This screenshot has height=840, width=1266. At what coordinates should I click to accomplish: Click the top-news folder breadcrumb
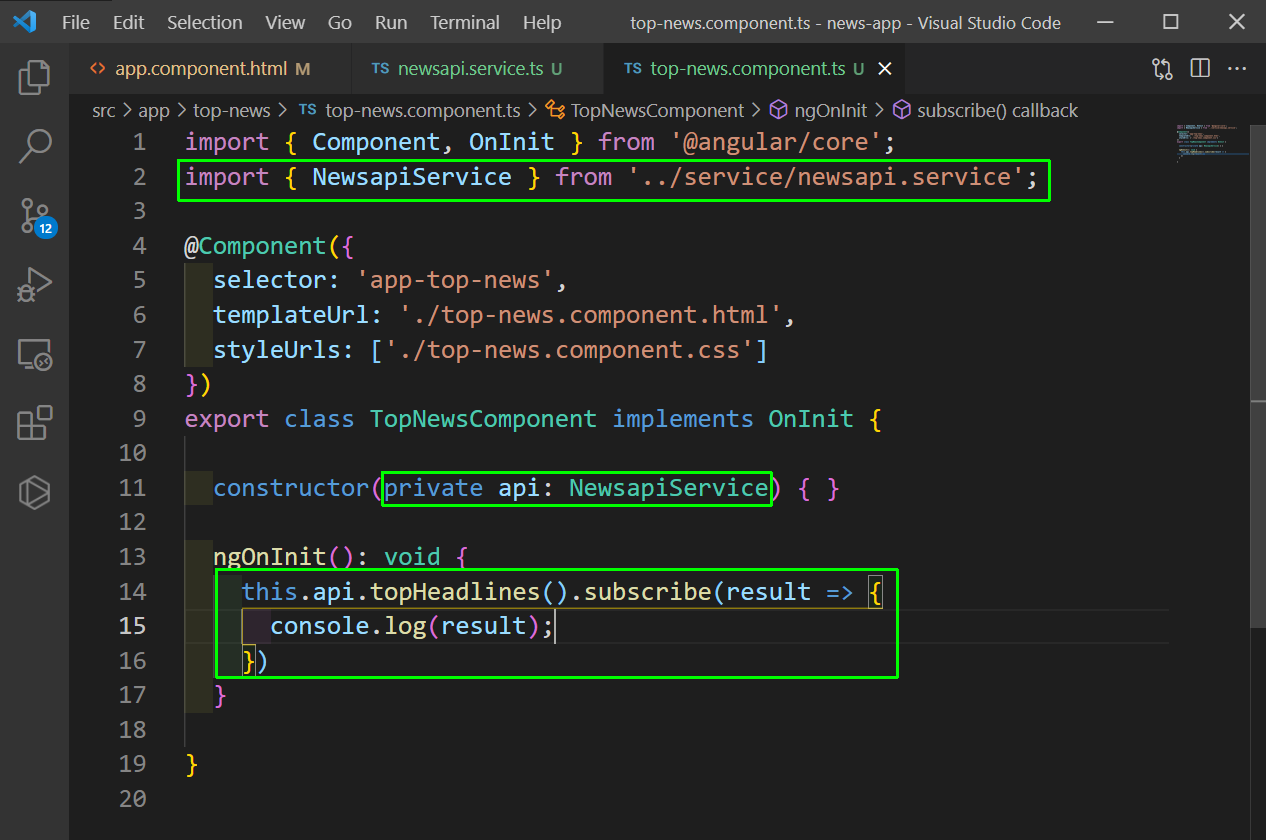pyautogui.click(x=230, y=110)
